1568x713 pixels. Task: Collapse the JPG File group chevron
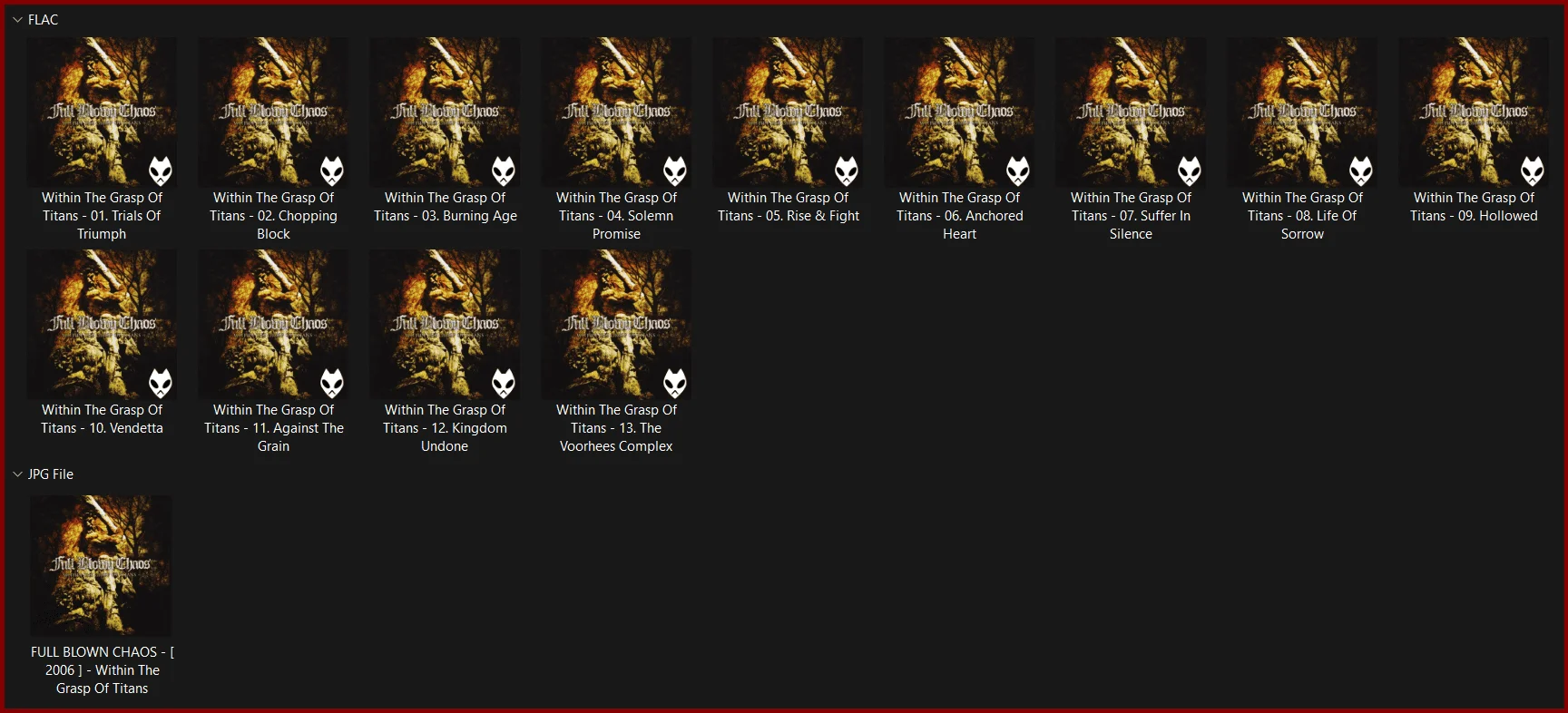pyautogui.click(x=17, y=474)
